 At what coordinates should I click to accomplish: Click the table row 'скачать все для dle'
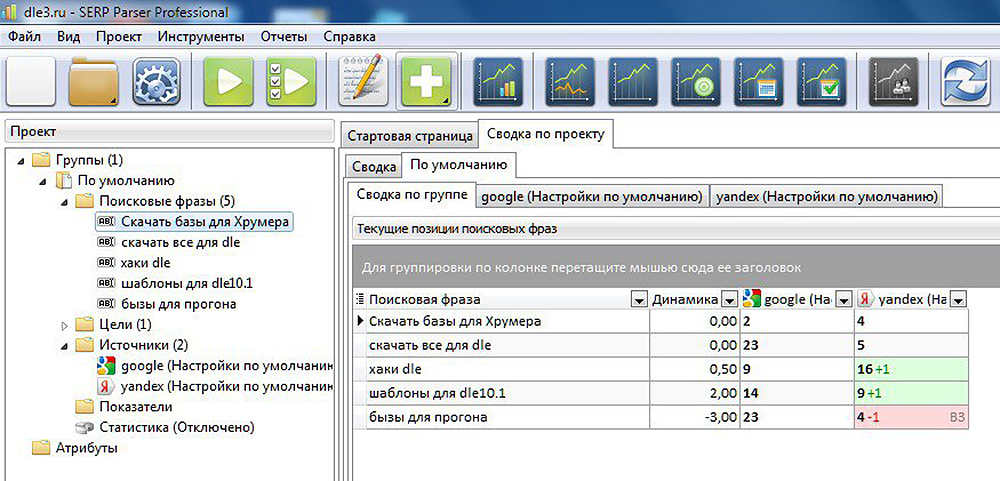point(661,345)
